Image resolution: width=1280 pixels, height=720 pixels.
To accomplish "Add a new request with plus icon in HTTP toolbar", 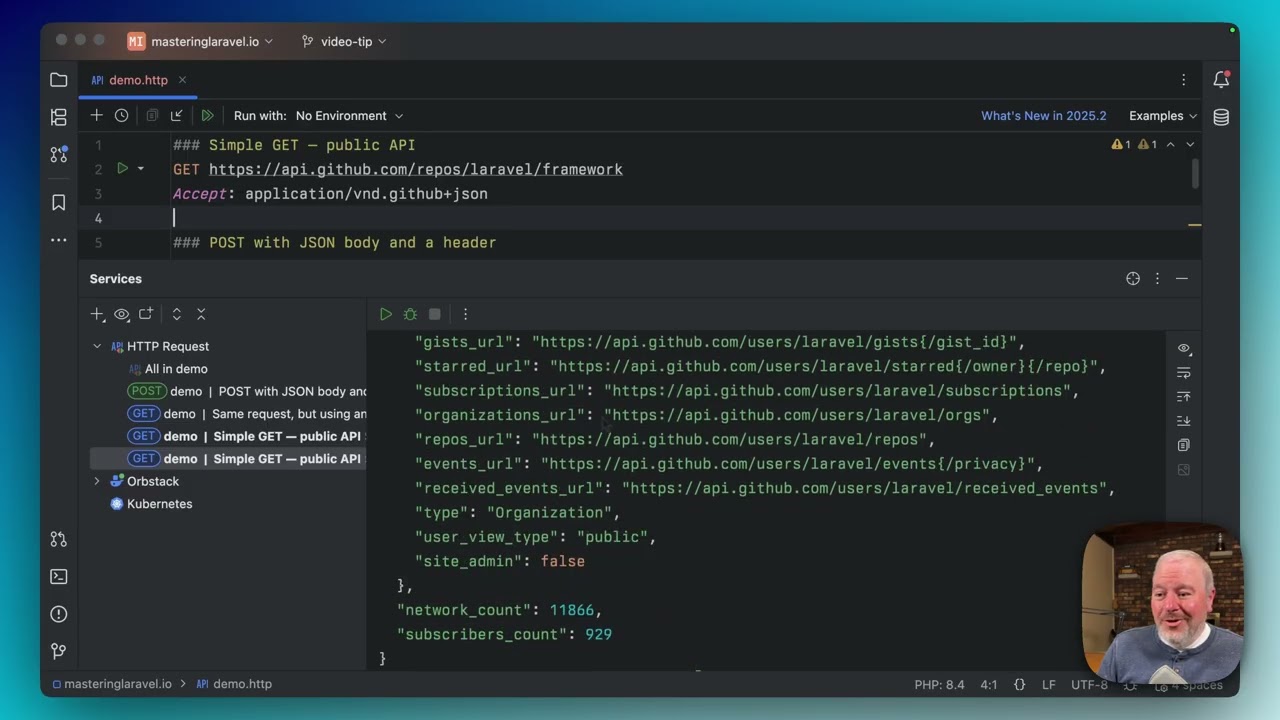I will click(x=96, y=116).
